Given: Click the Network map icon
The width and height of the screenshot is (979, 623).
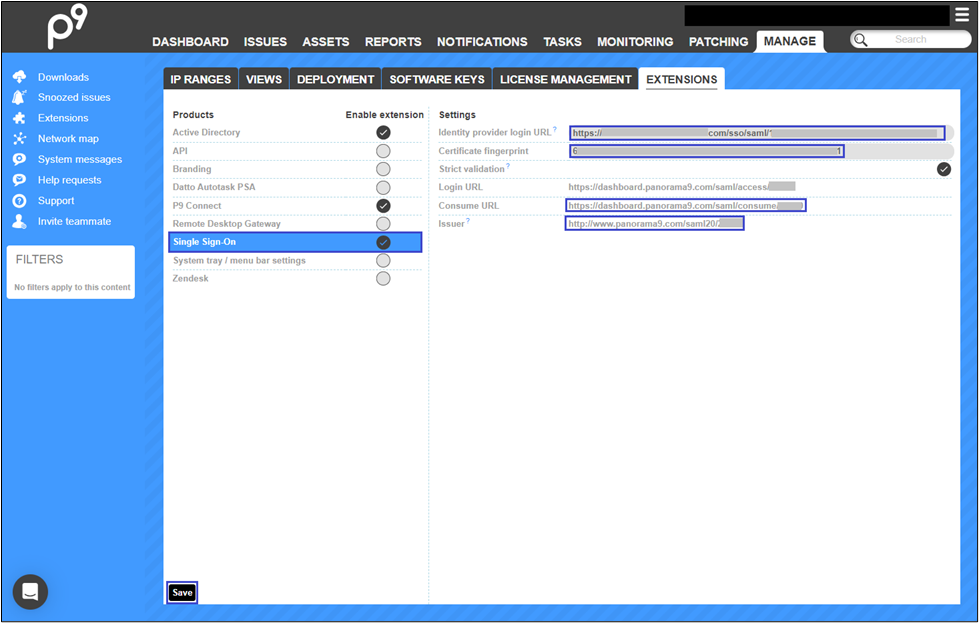Looking at the screenshot, I should (x=19, y=139).
